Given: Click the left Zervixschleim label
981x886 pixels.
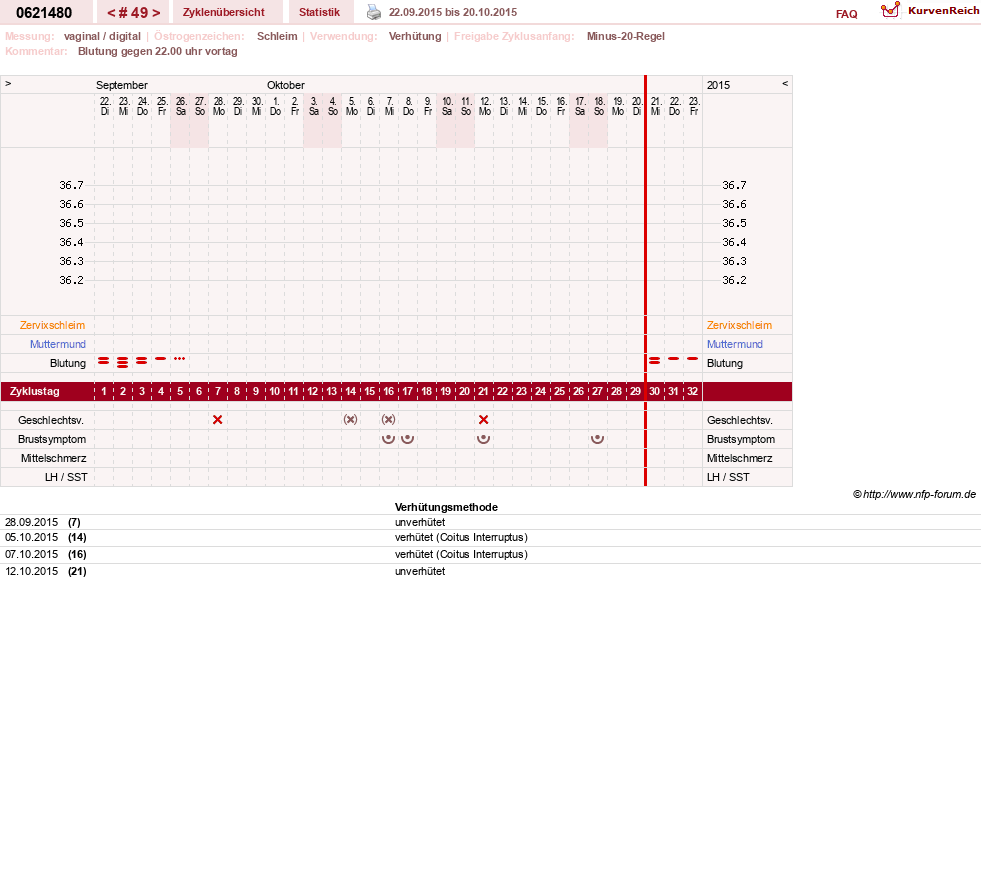Looking at the screenshot, I should click(53, 325).
